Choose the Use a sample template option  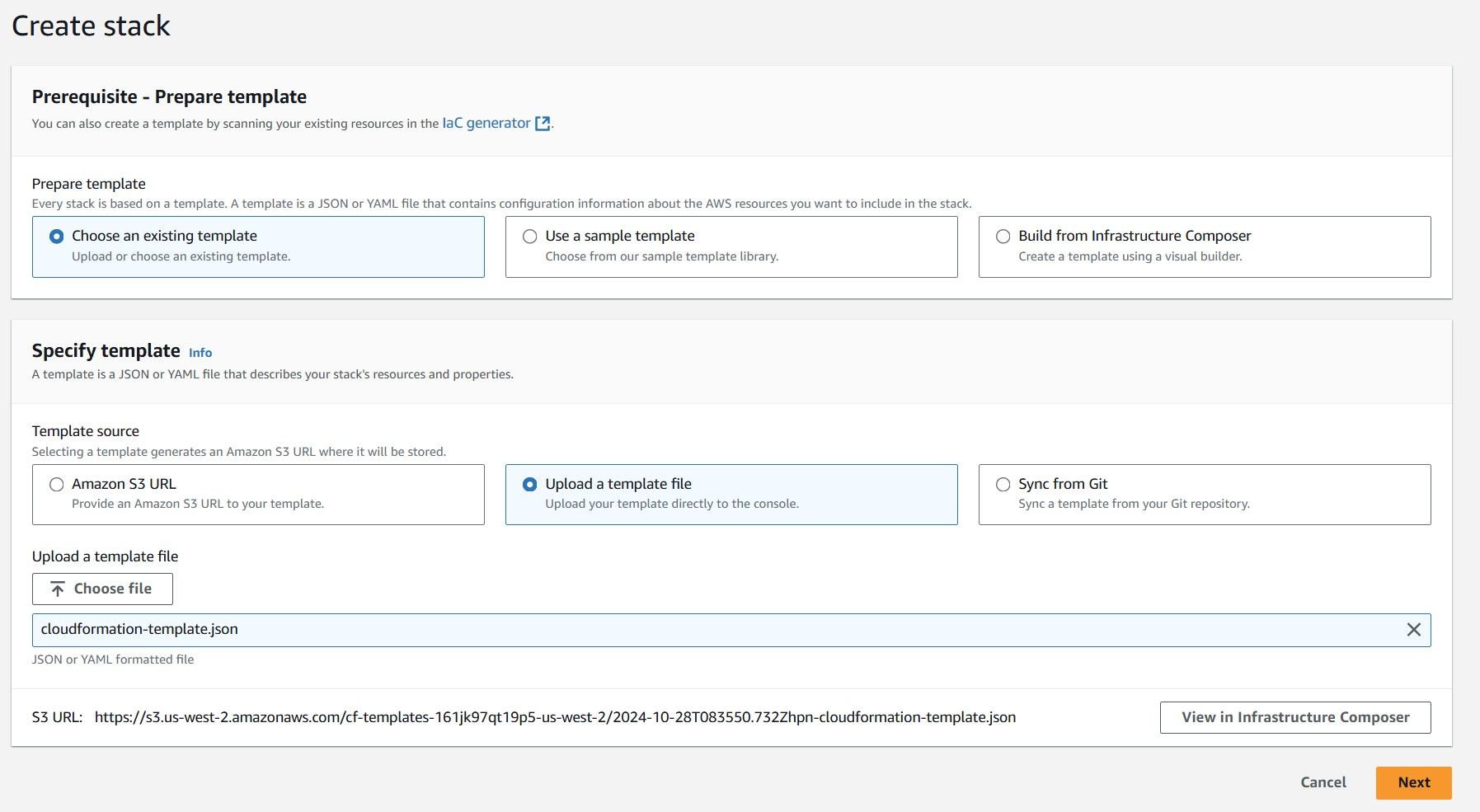point(530,236)
